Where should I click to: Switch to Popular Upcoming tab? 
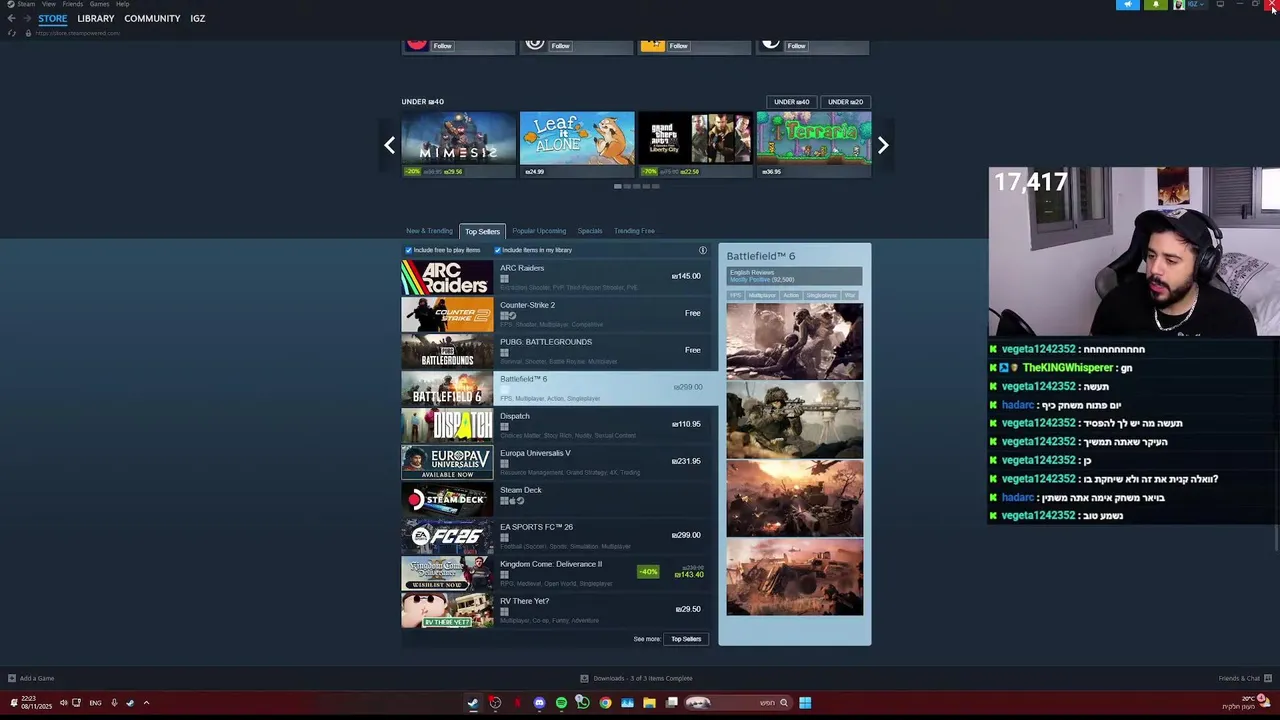click(x=539, y=231)
